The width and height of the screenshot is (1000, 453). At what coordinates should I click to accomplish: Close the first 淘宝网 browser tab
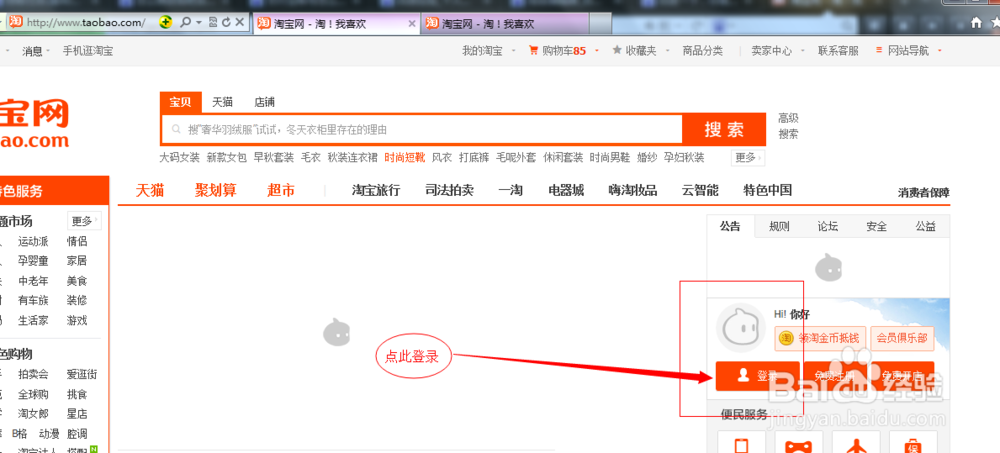point(411,24)
